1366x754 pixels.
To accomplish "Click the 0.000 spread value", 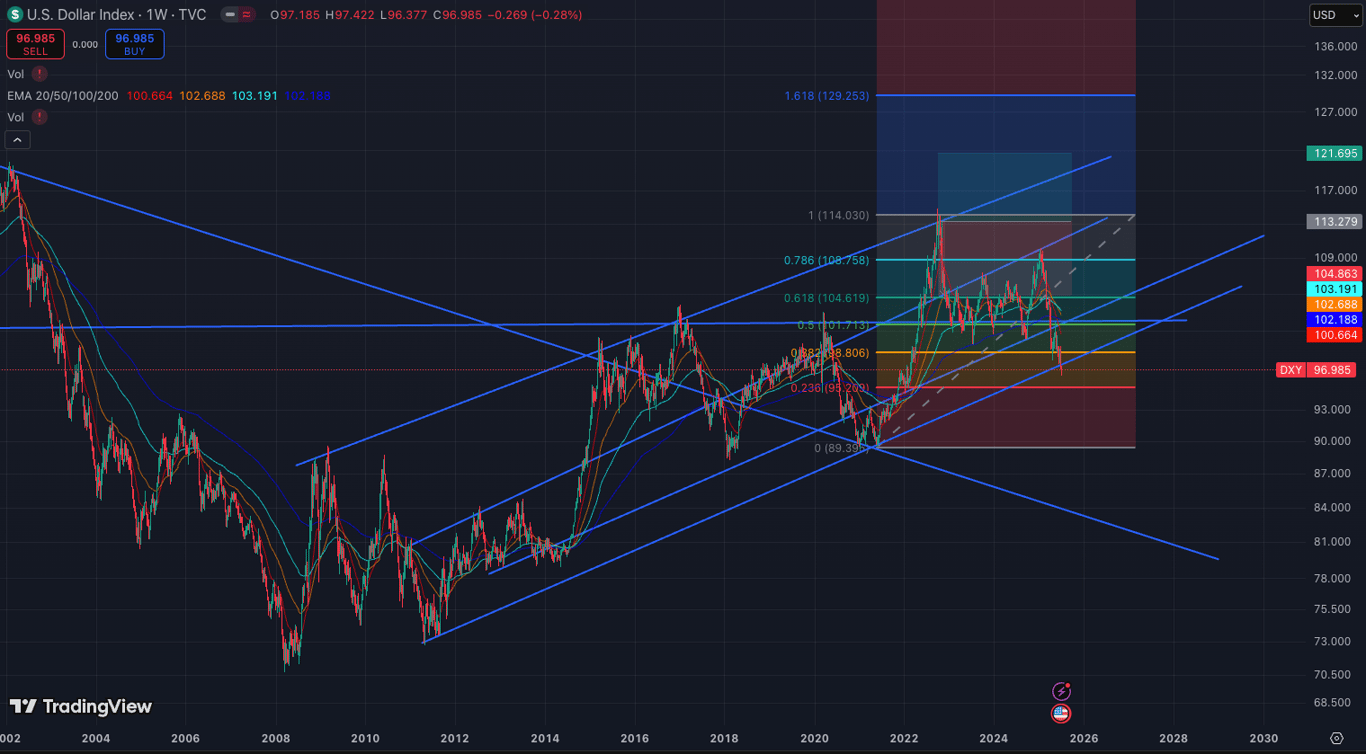I will tap(86, 44).
